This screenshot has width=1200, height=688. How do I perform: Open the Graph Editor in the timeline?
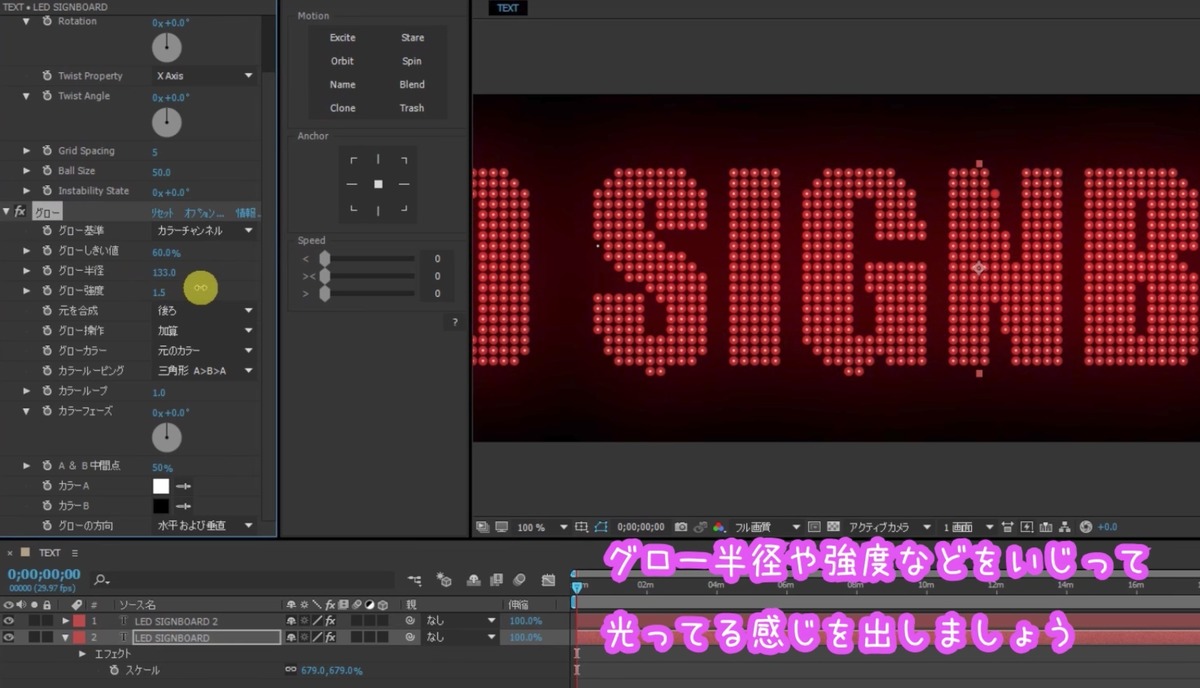click(x=548, y=579)
